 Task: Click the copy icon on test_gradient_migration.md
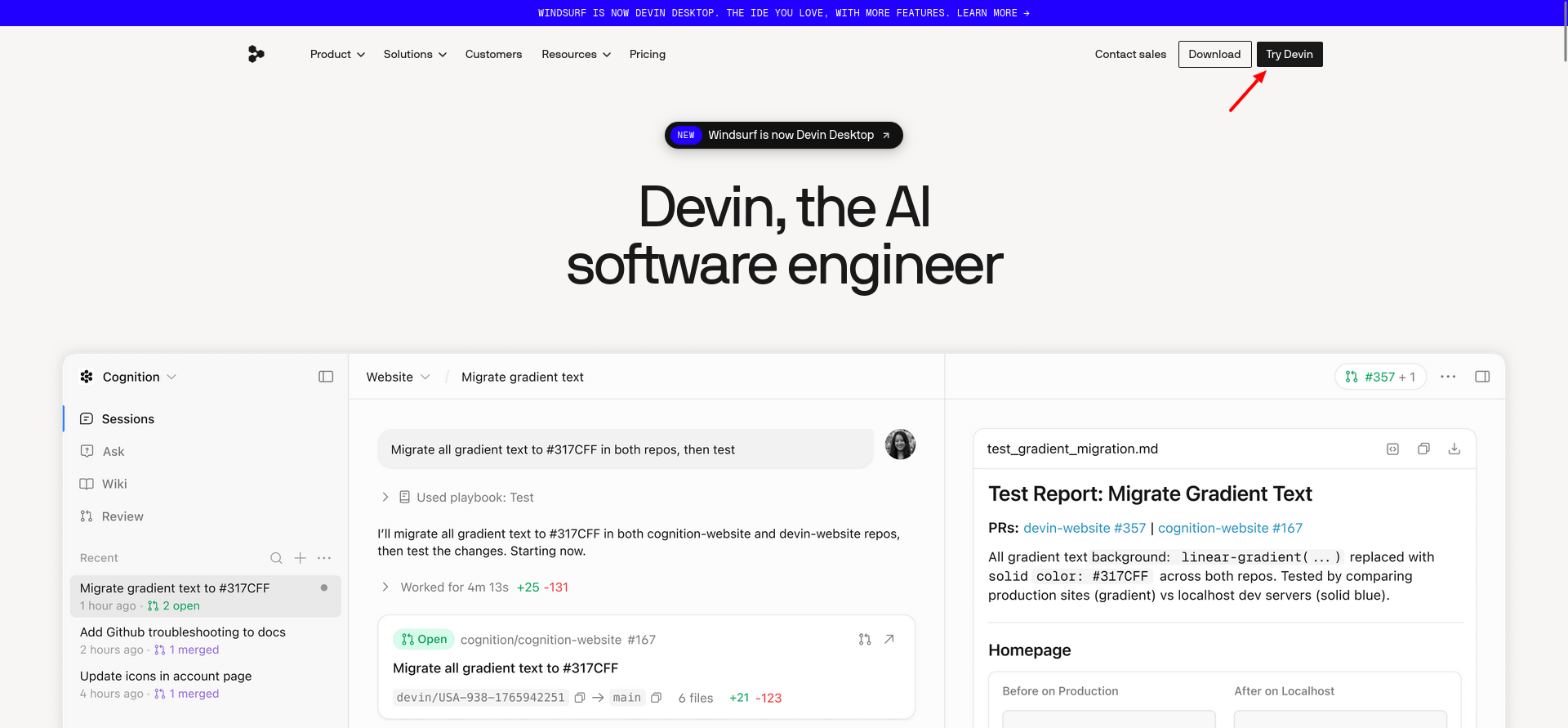click(1423, 449)
